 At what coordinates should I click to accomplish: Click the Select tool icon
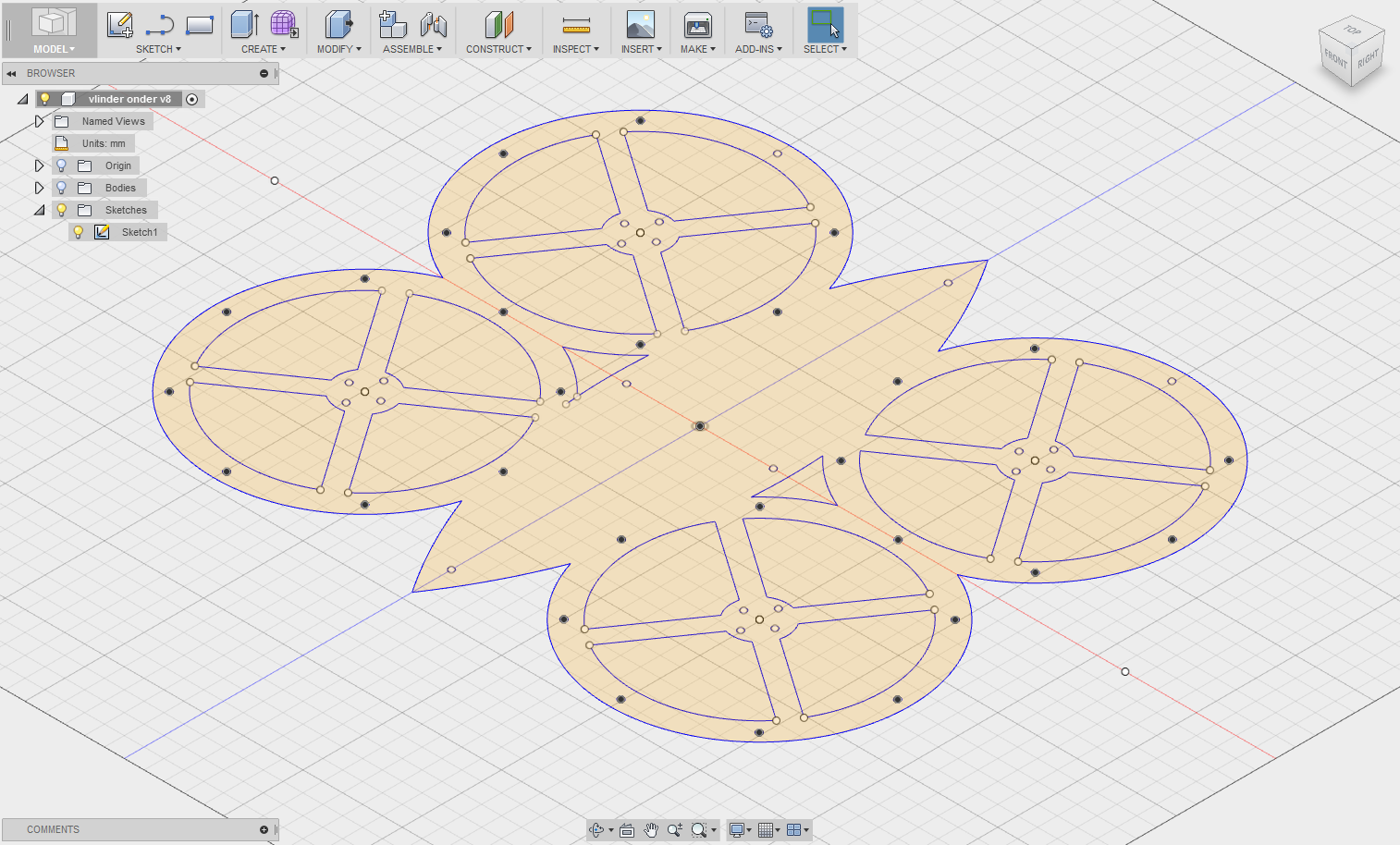coord(825,25)
